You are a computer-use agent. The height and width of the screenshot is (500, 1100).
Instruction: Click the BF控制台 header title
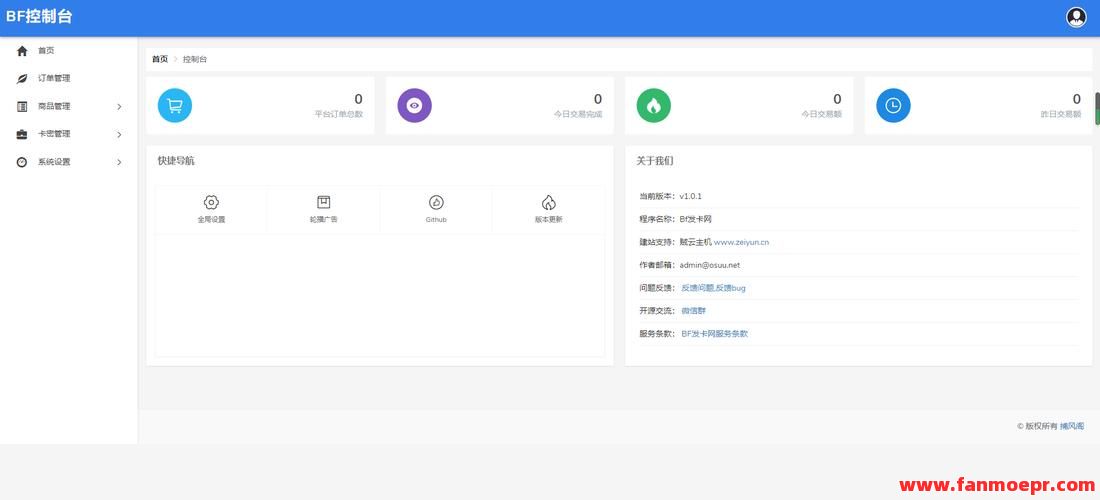click(x=39, y=17)
